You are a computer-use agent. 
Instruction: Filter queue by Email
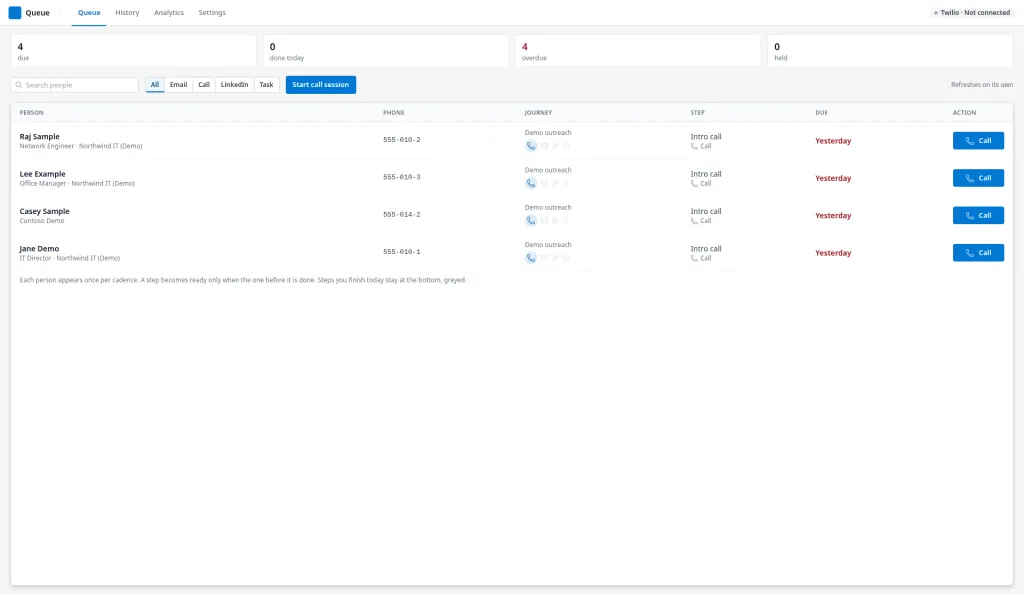(x=178, y=85)
